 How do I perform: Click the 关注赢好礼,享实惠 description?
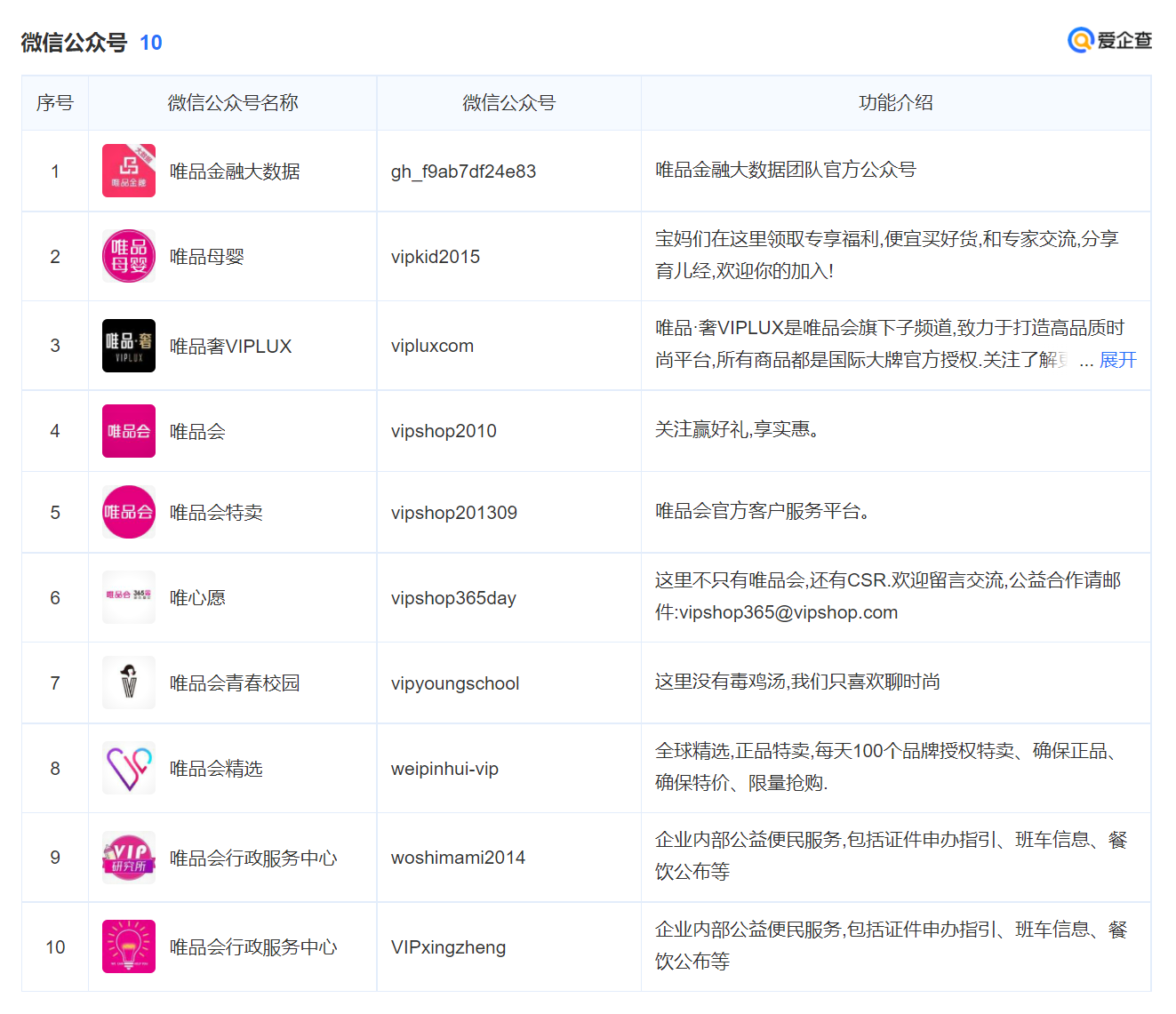737,430
